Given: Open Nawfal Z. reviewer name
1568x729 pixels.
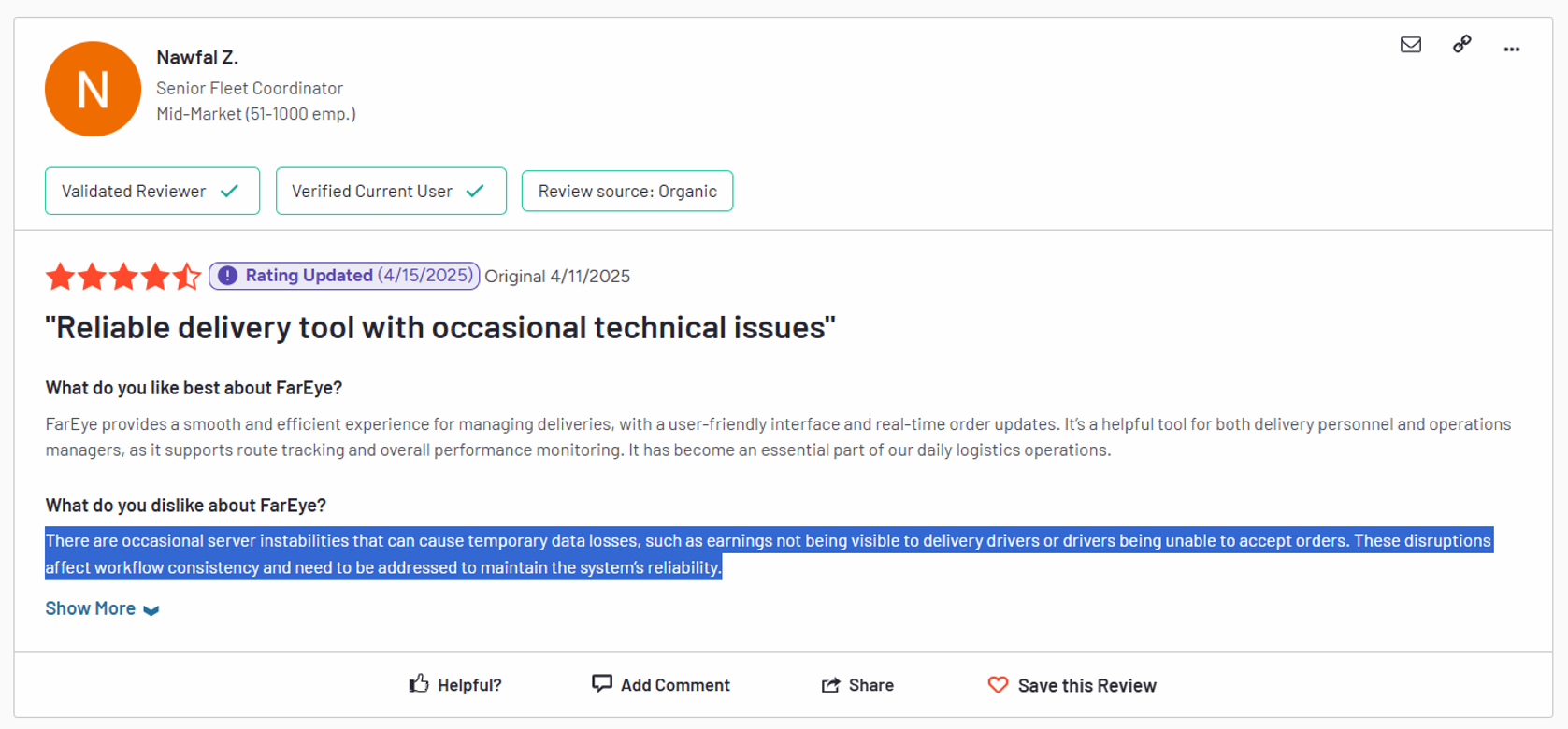Looking at the screenshot, I should tap(197, 57).
